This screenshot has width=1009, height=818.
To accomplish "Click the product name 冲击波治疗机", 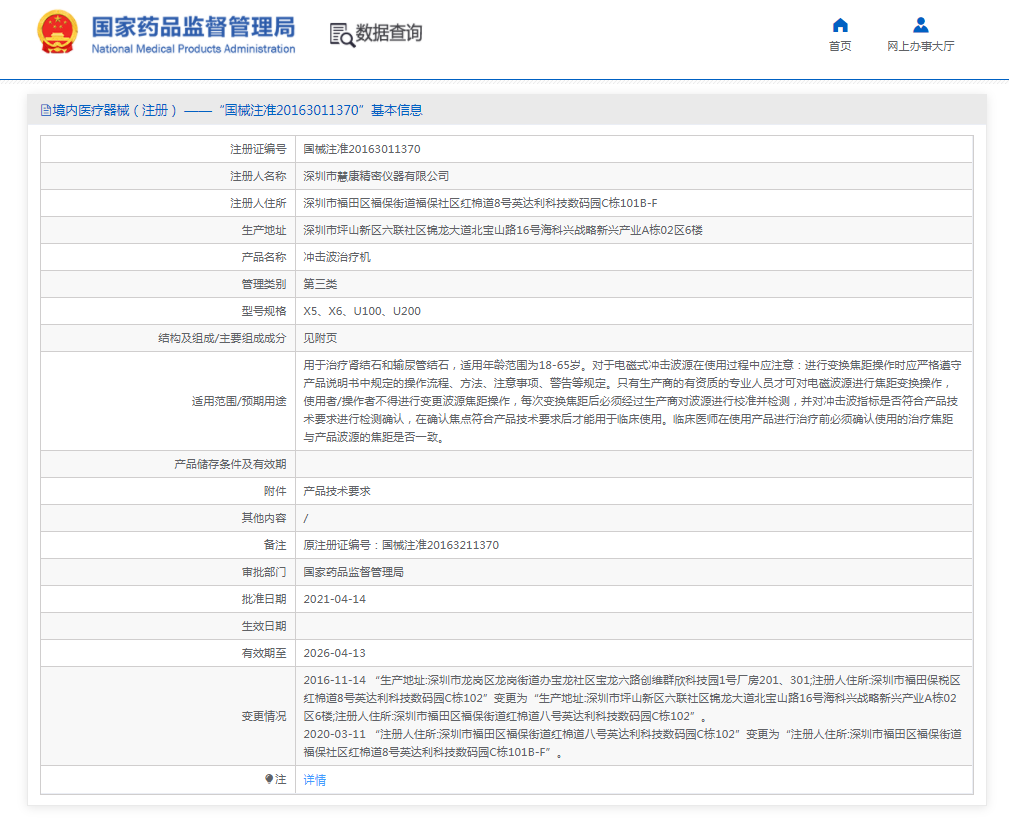I will [x=337, y=257].
